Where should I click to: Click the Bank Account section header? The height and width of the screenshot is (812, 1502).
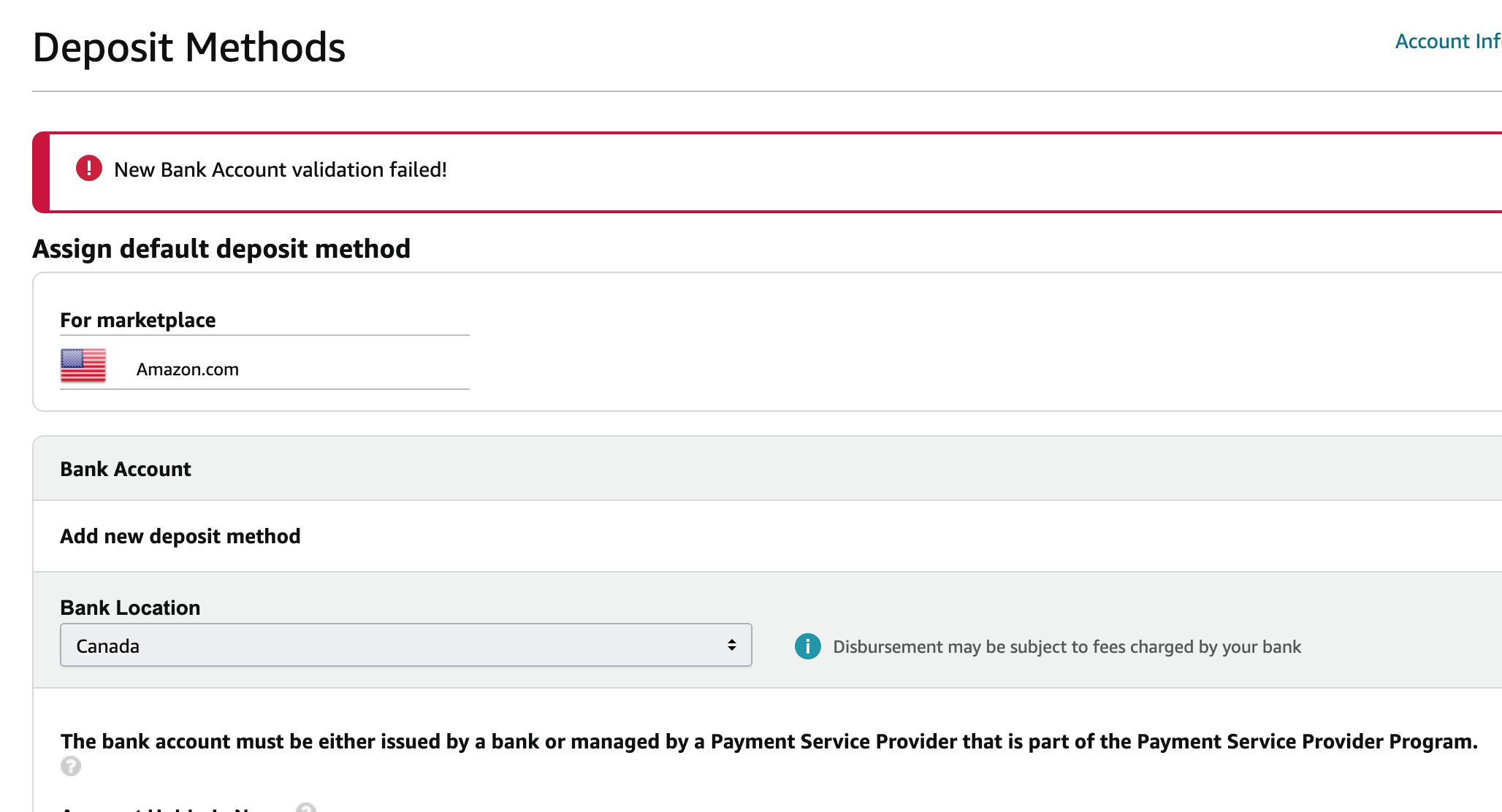pos(126,469)
